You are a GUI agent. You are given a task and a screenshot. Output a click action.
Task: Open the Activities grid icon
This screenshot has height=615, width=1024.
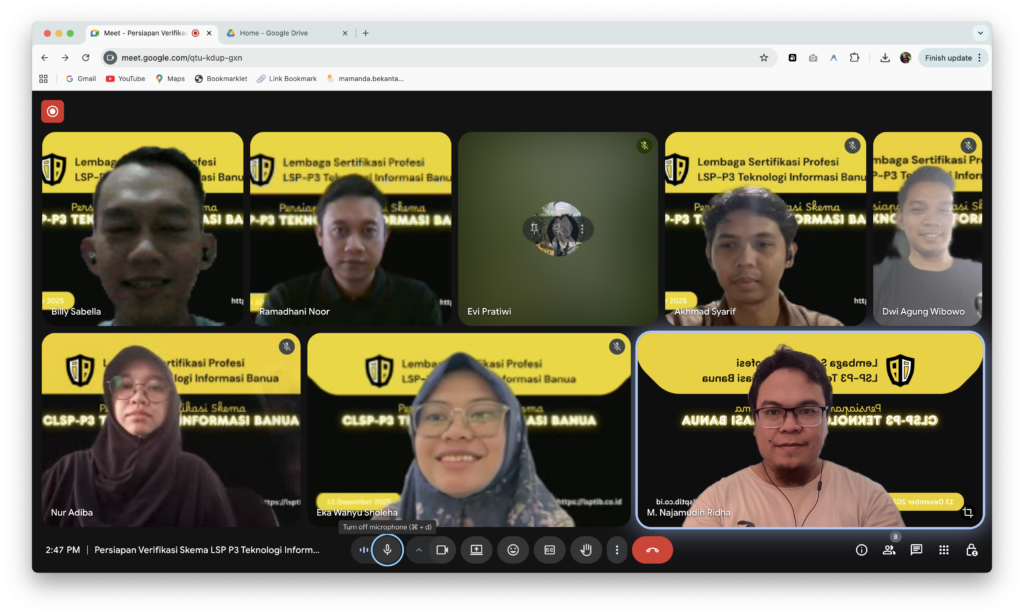click(943, 549)
